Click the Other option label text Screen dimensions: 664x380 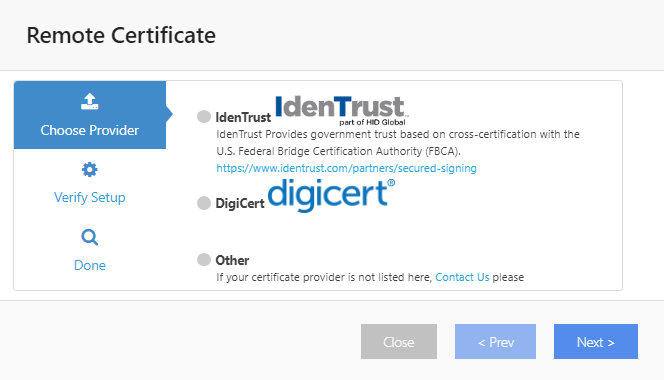point(232,260)
